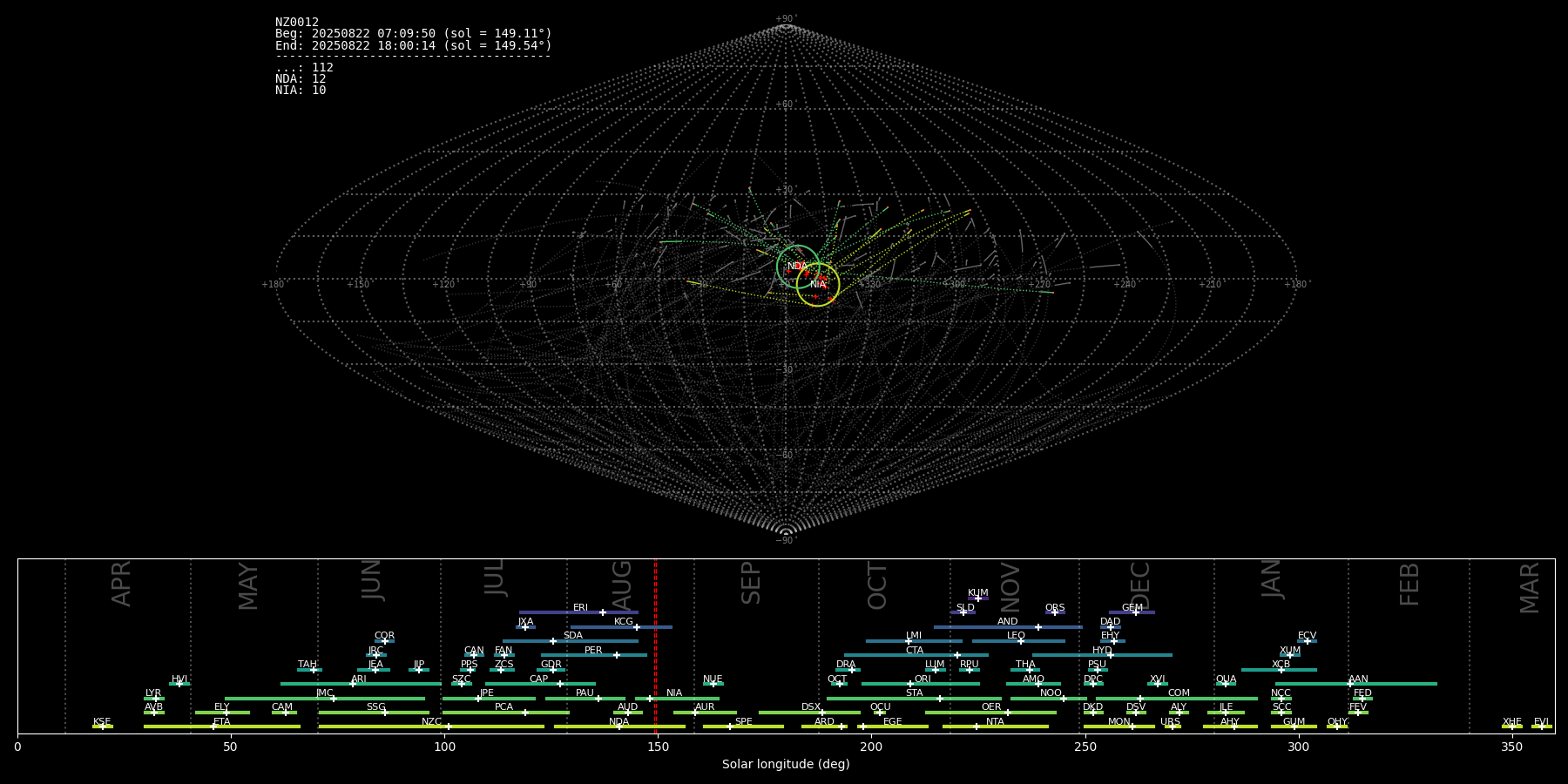Screen dimensions: 1568x784
Task: Click the CAP shower label
Action: [x=538, y=679]
